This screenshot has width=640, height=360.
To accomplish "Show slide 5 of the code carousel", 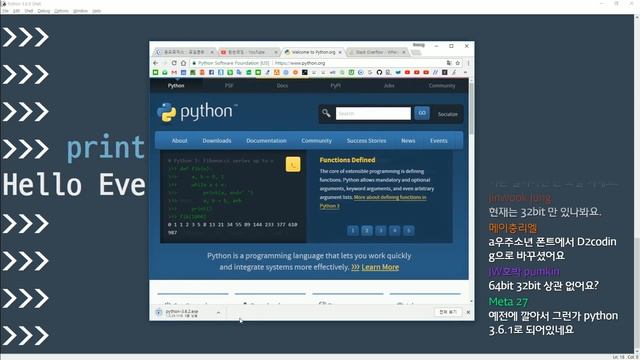I will point(408,231).
